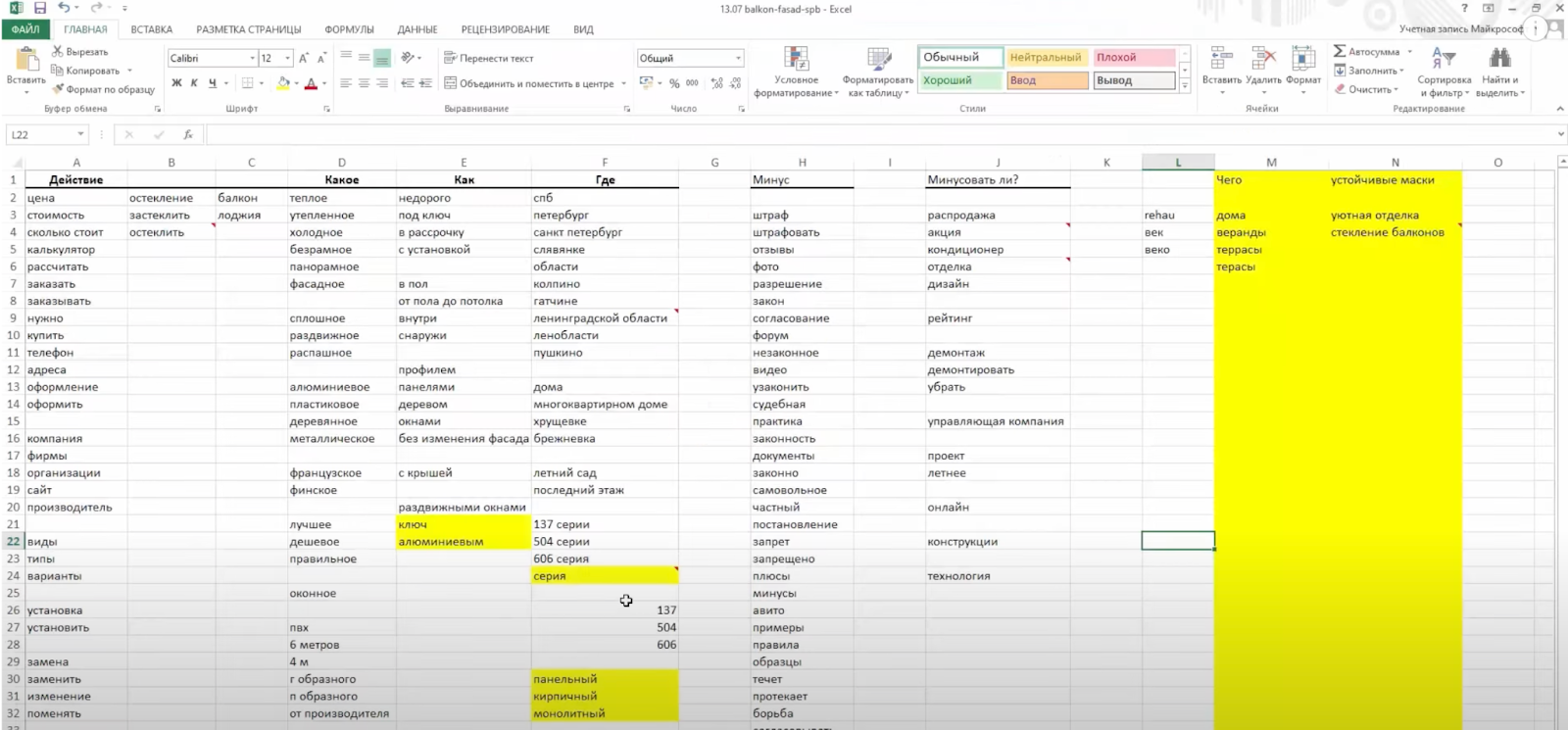Align text right in the cell
Viewport: 1568px width, 730px height.
point(382,83)
